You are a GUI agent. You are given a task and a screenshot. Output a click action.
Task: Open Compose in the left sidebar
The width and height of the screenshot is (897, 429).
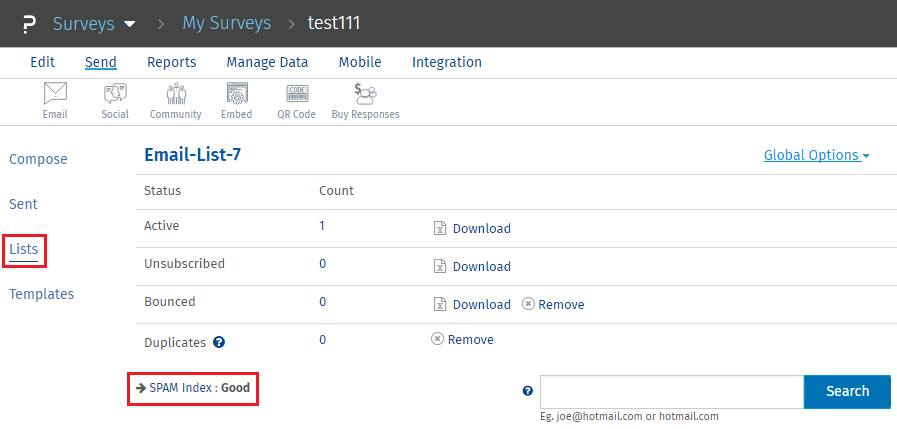pyautogui.click(x=38, y=159)
